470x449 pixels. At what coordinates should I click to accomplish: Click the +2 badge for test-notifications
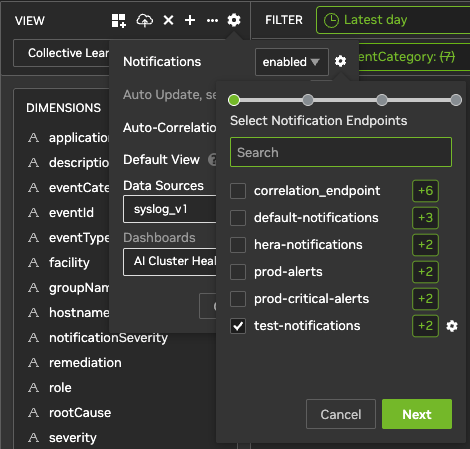click(x=425, y=326)
